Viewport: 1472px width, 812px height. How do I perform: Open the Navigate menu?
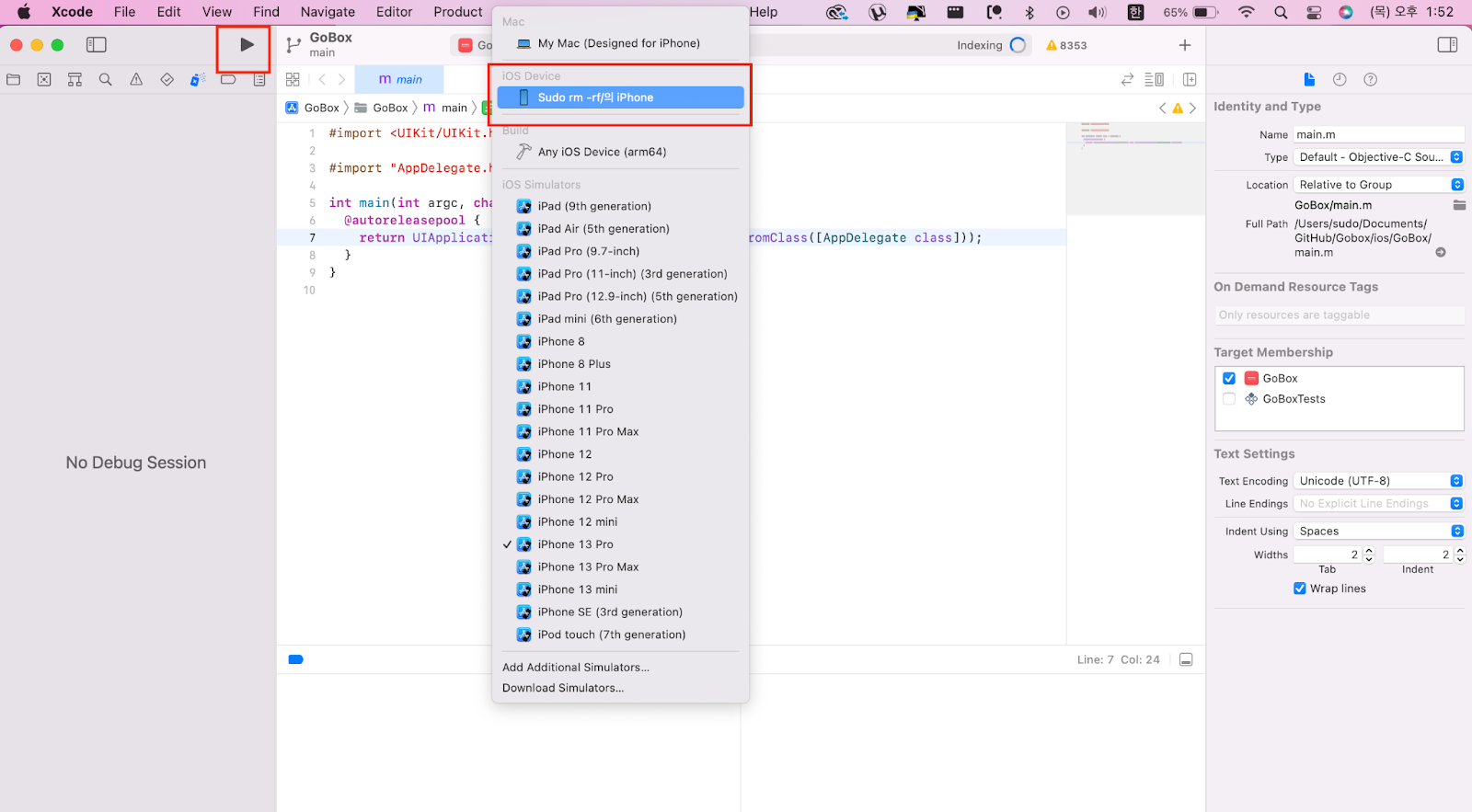(328, 12)
